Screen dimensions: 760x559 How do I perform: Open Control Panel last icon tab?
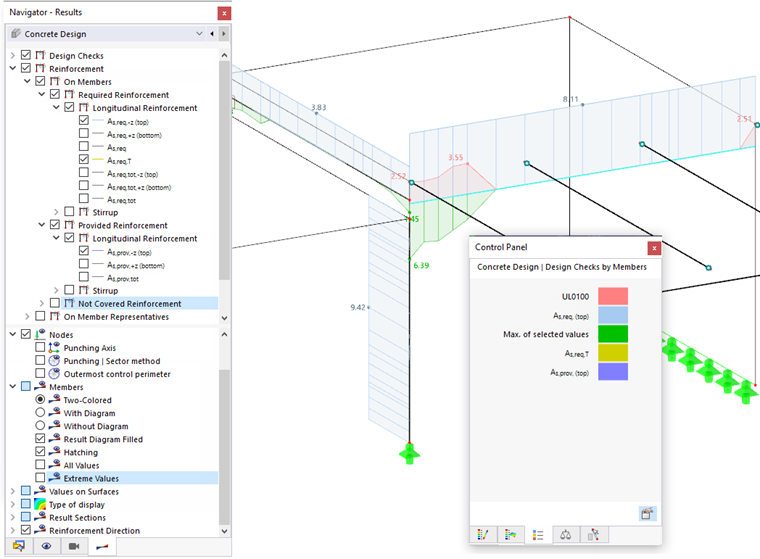tap(593, 535)
